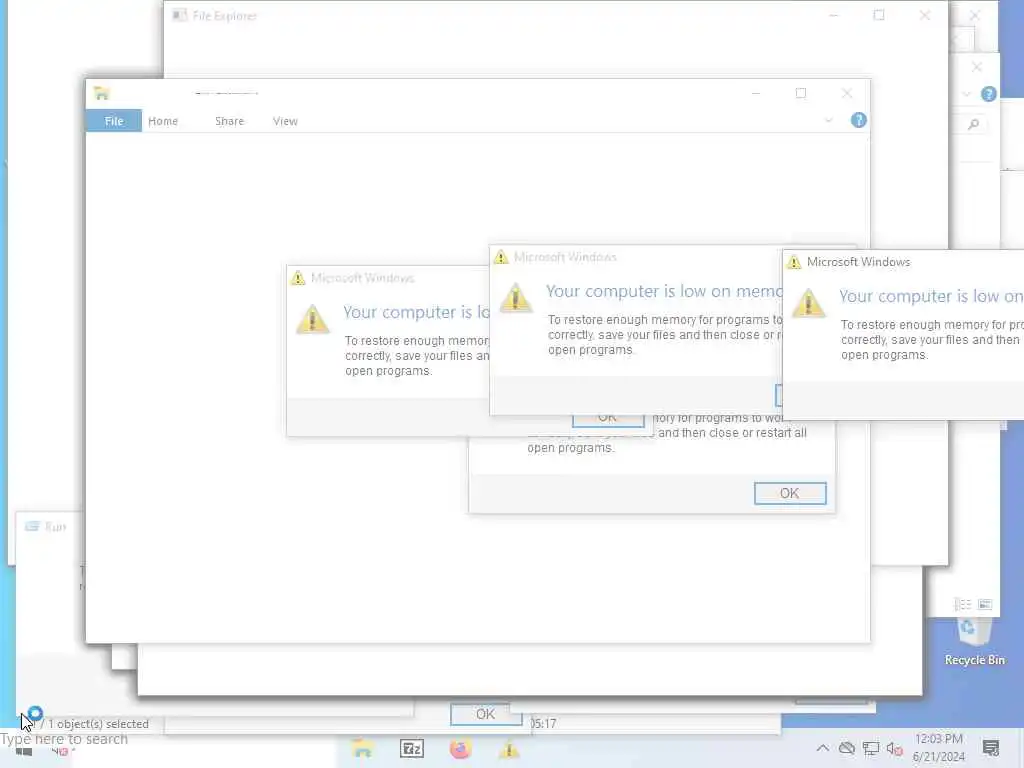
Task: Expand the ribbon chevron in the rightmost background window
Action: click(967, 95)
